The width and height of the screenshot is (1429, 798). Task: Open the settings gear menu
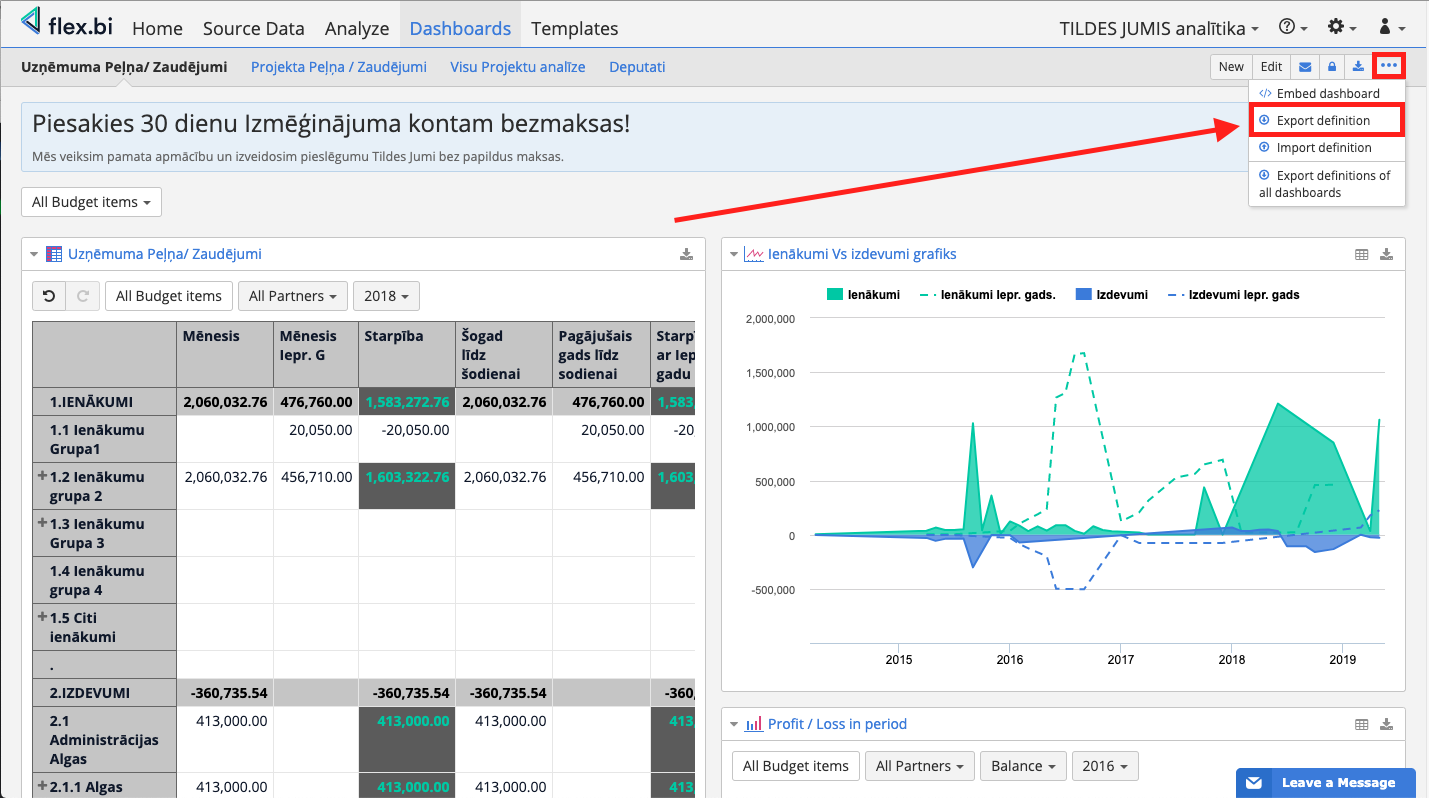(x=1341, y=27)
